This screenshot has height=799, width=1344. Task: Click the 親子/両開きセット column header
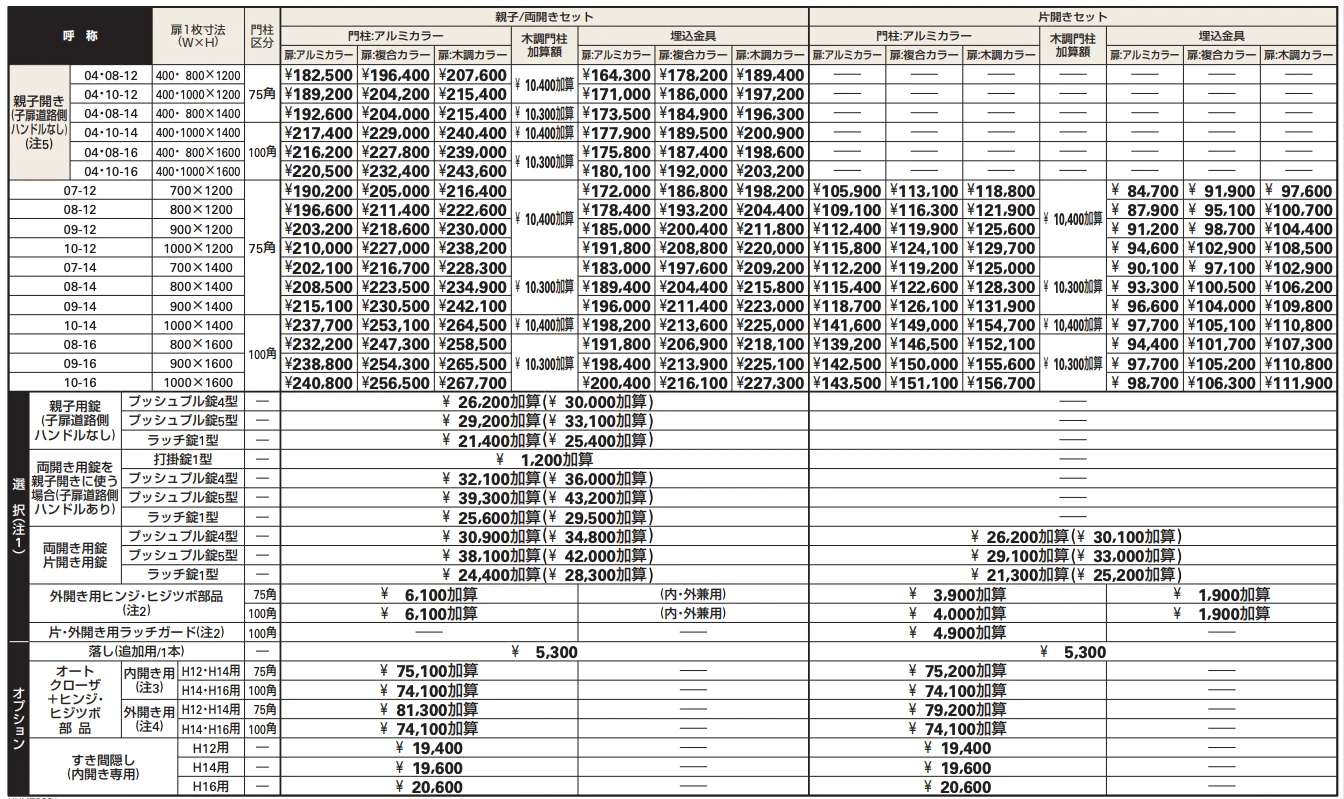point(543,17)
